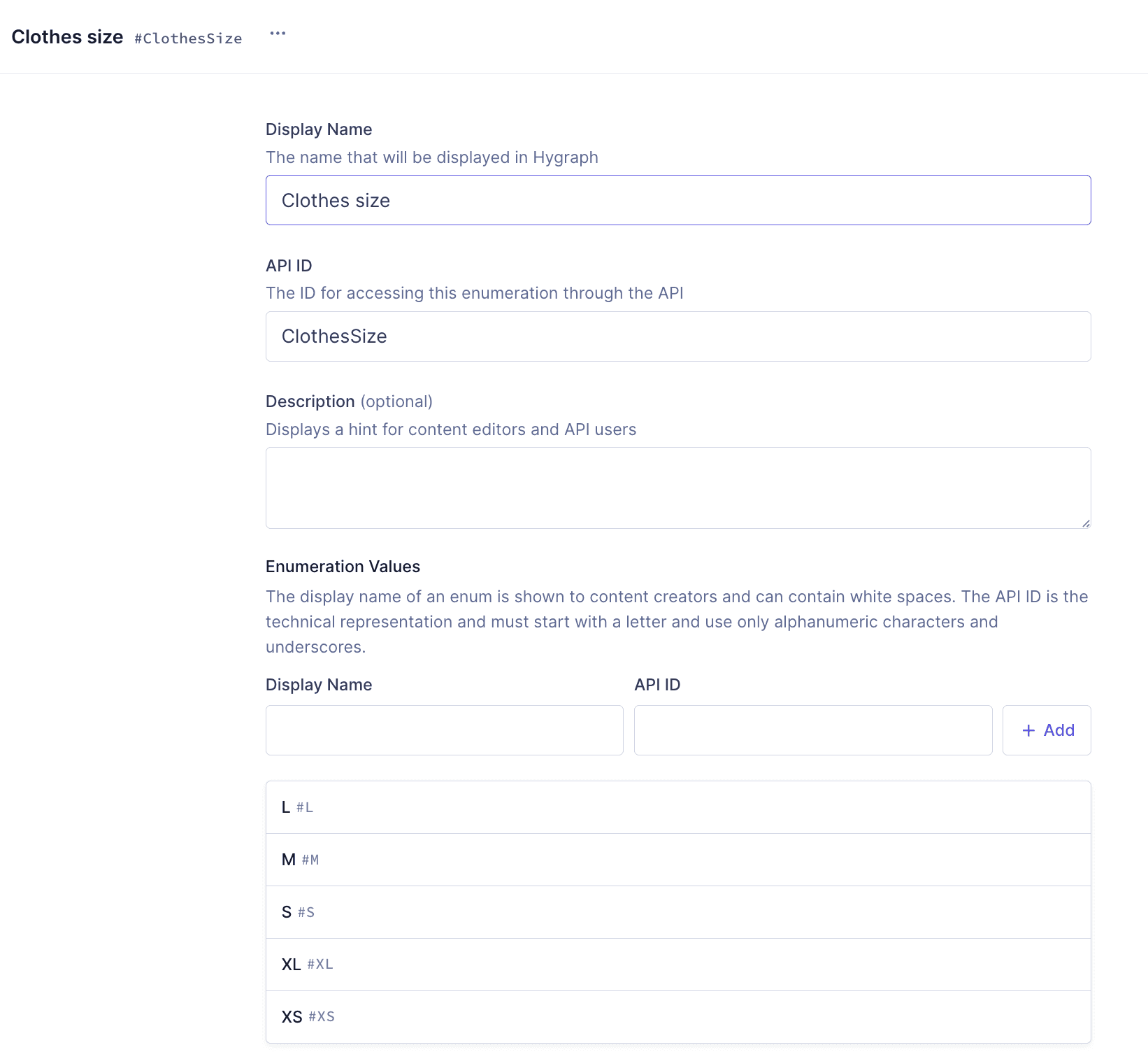Select the XS enumeration value row
The image size is (1148, 1059).
677,1017
